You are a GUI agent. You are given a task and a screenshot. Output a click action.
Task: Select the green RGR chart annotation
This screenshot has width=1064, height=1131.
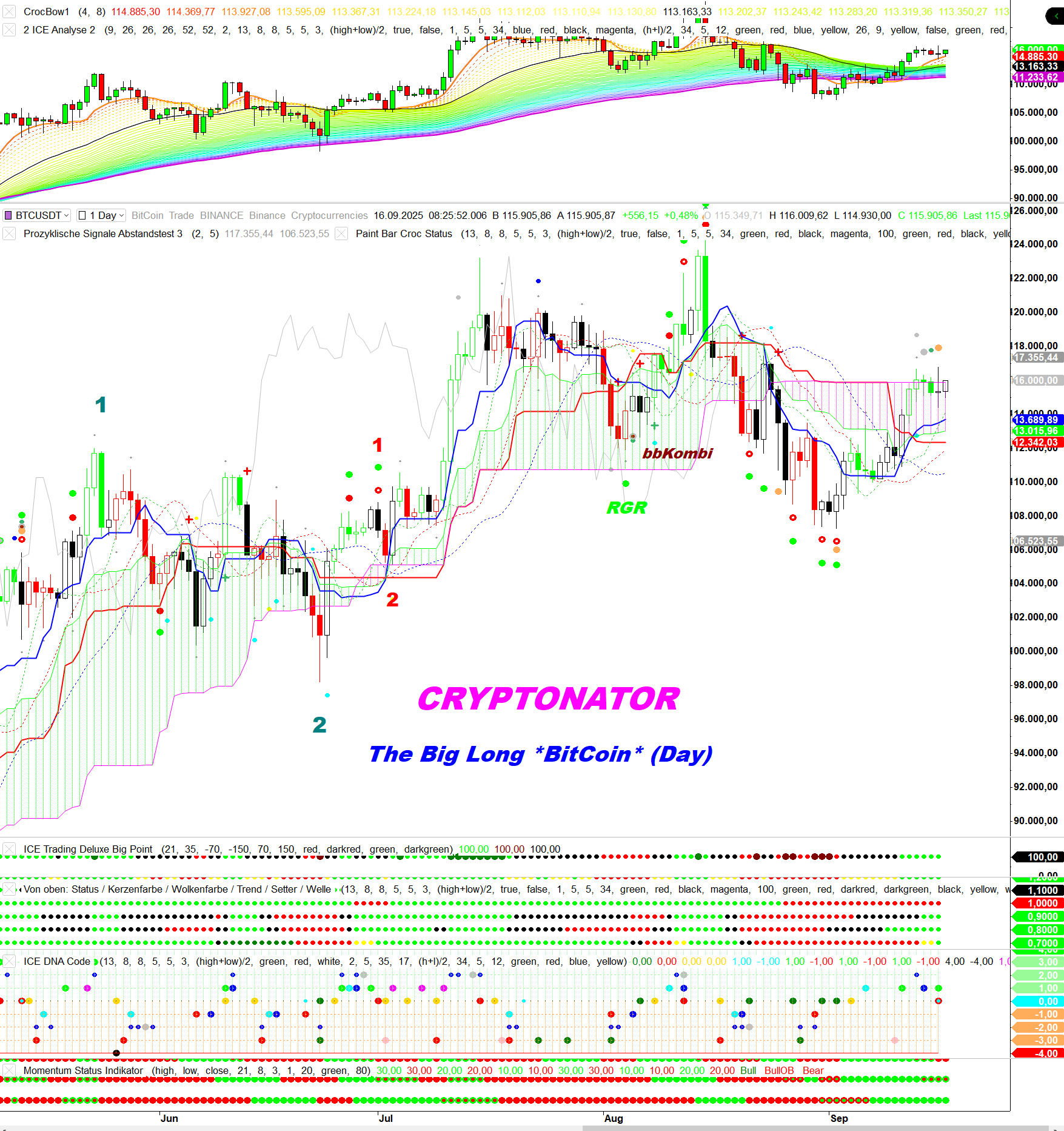(626, 508)
